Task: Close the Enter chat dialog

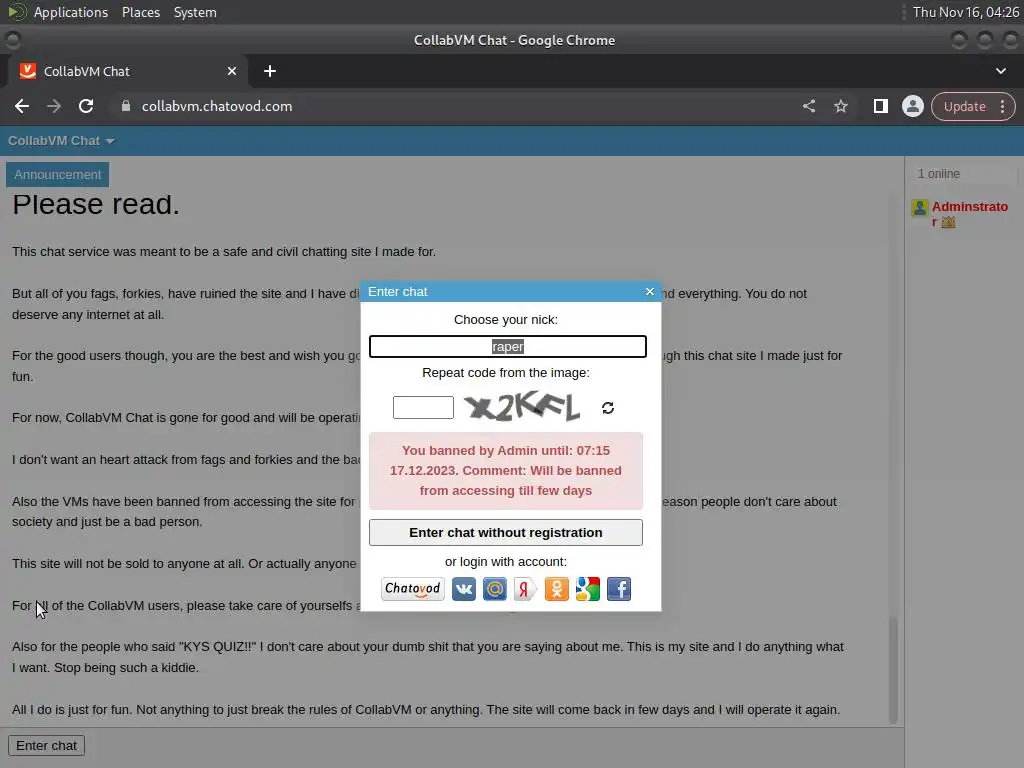Action: (649, 291)
